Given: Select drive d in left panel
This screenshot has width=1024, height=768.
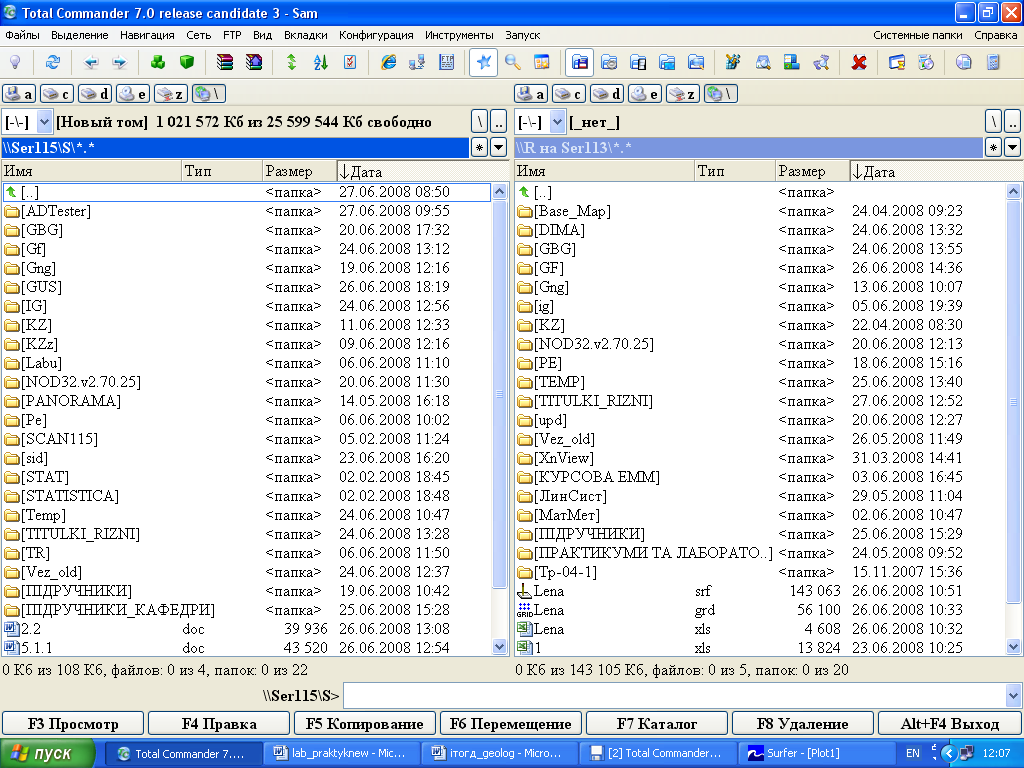Looking at the screenshot, I should (x=95, y=94).
